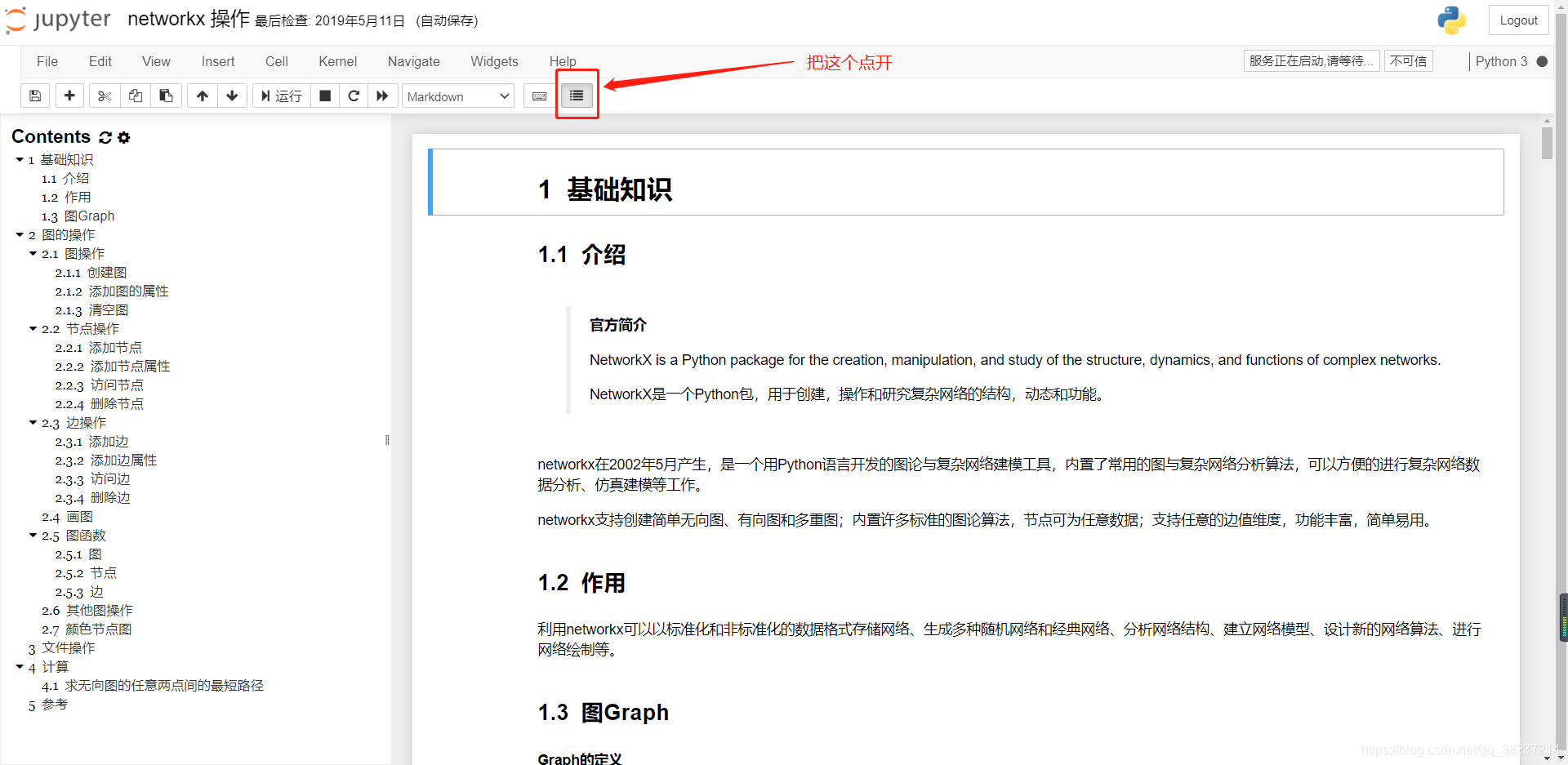Go to 1.2 作用 in contents

66,197
